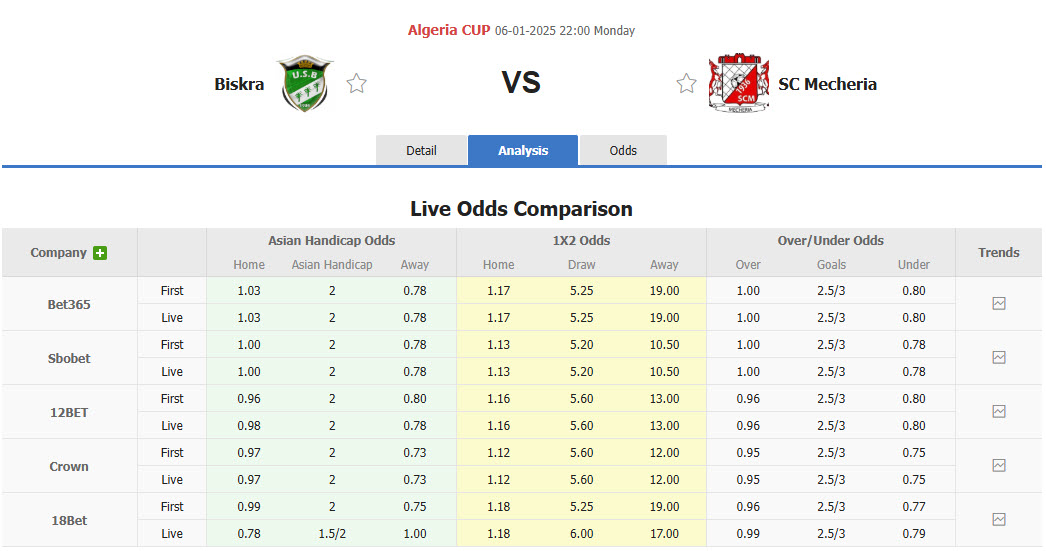Viewport: 1046px width, 551px height.
Task: Click the SC Mecheria team crest
Action: [x=738, y=84]
